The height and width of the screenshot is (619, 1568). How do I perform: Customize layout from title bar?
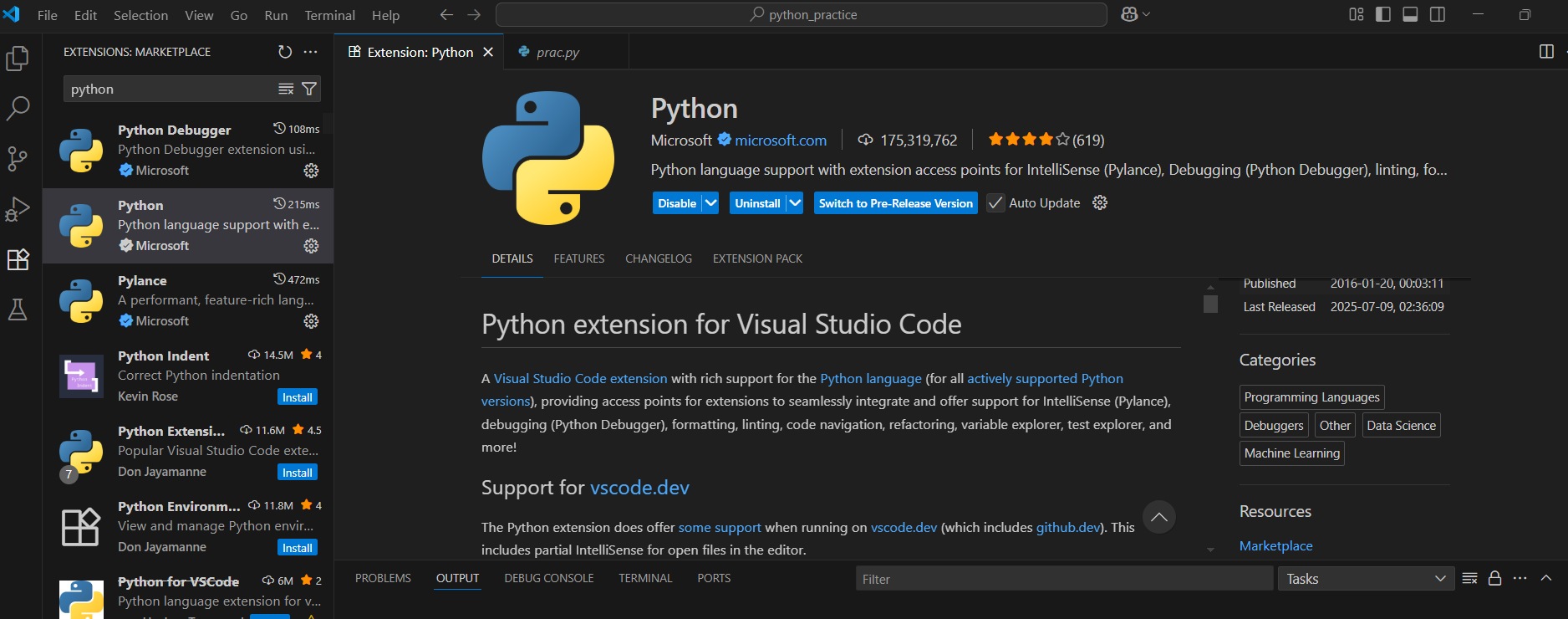click(x=1357, y=15)
